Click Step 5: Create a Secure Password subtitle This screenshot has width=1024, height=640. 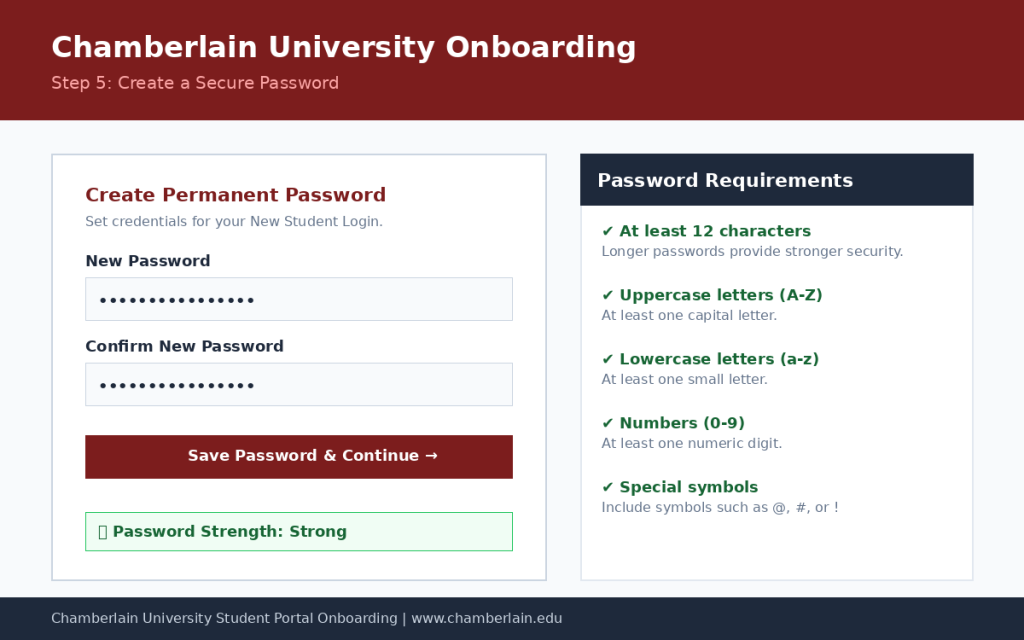(195, 83)
